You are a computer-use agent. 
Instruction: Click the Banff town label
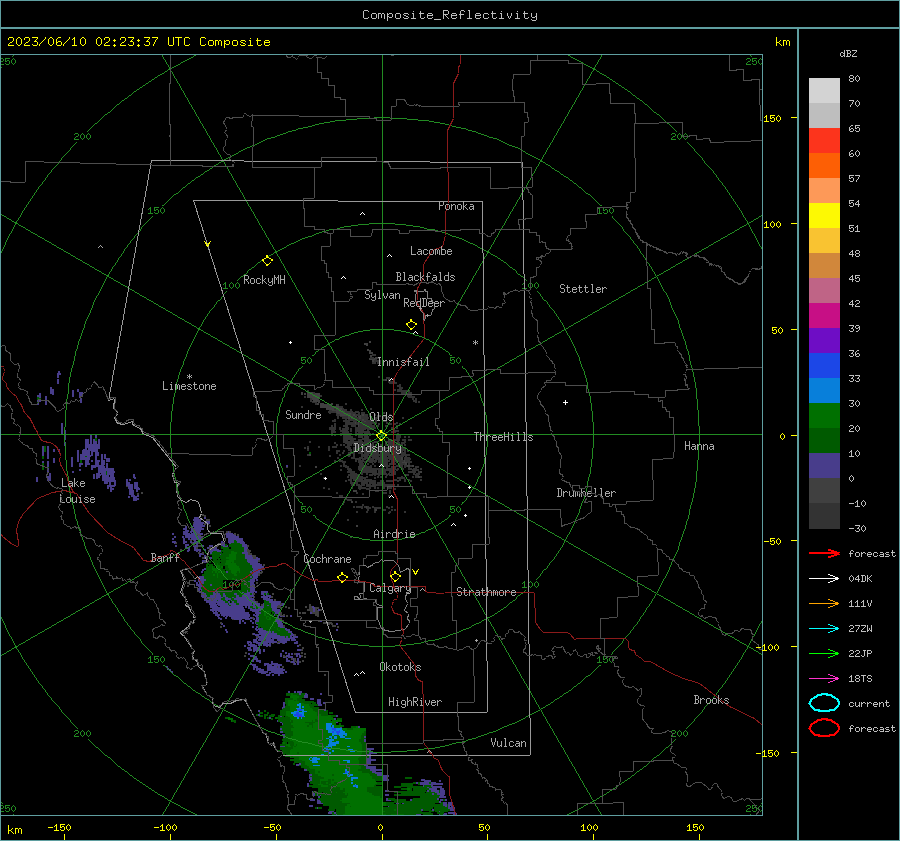point(165,557)
